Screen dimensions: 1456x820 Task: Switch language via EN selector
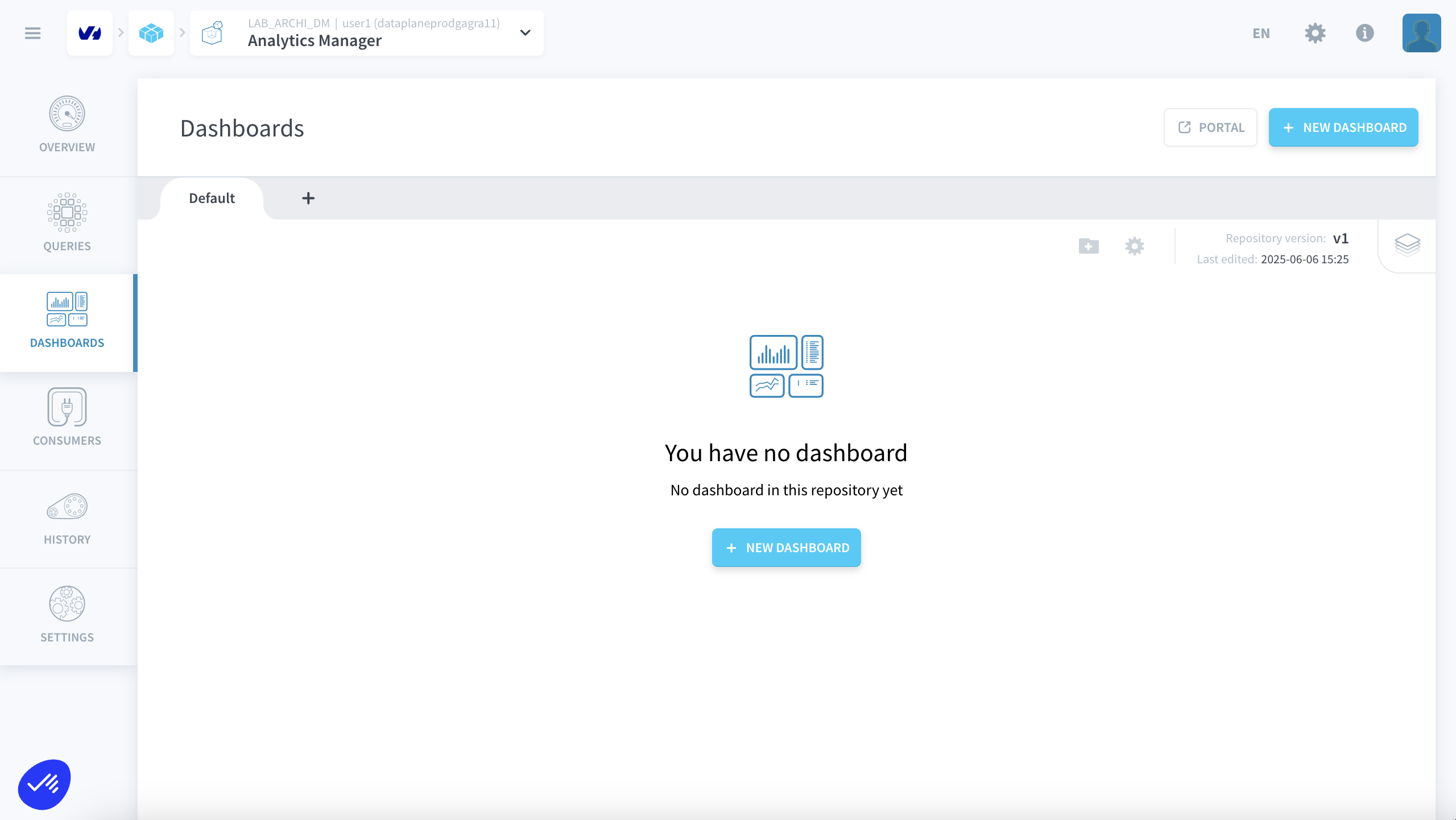click(x=1261, y=33)
